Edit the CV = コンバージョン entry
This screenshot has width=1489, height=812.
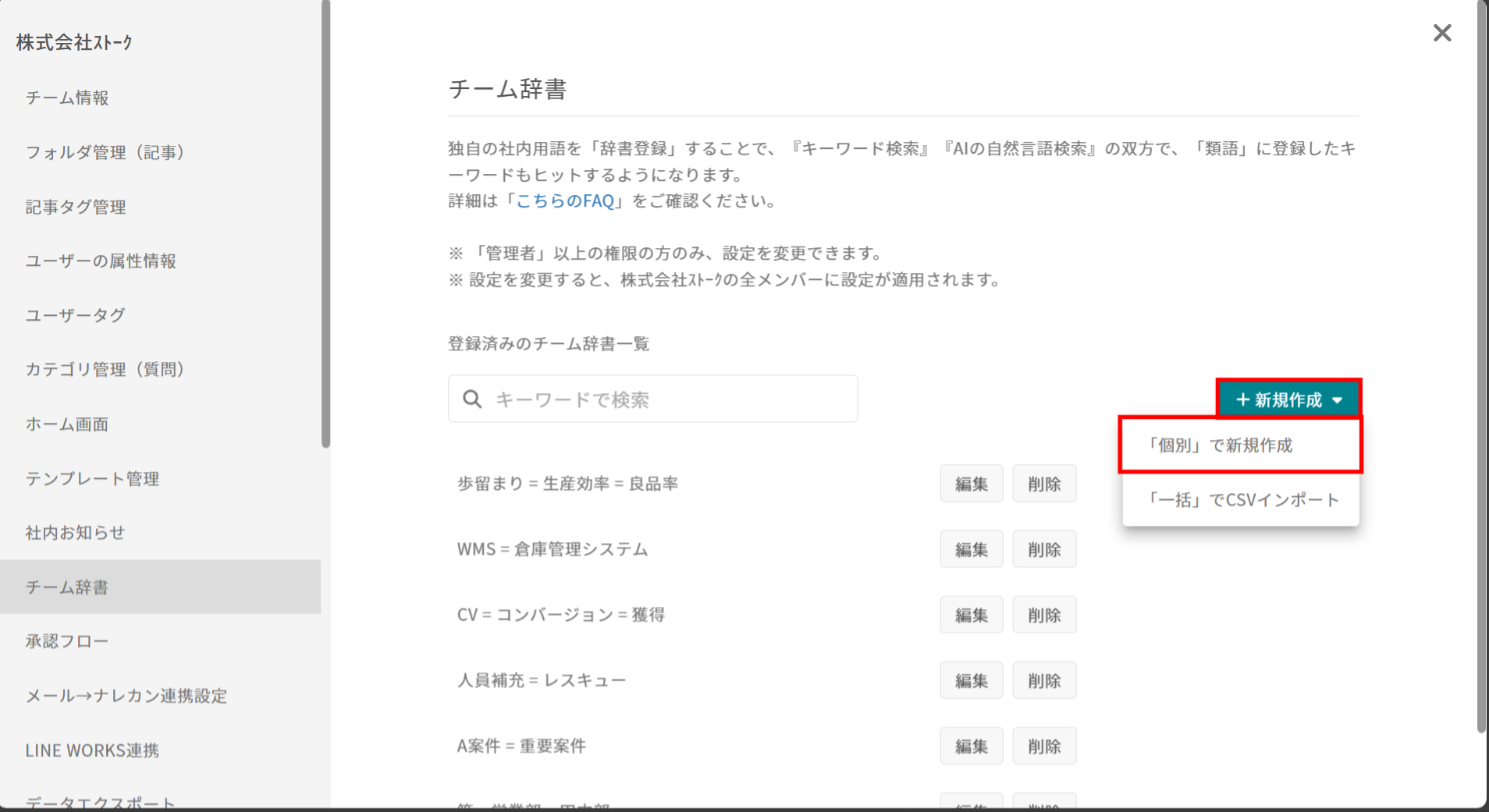click(971, 615)
